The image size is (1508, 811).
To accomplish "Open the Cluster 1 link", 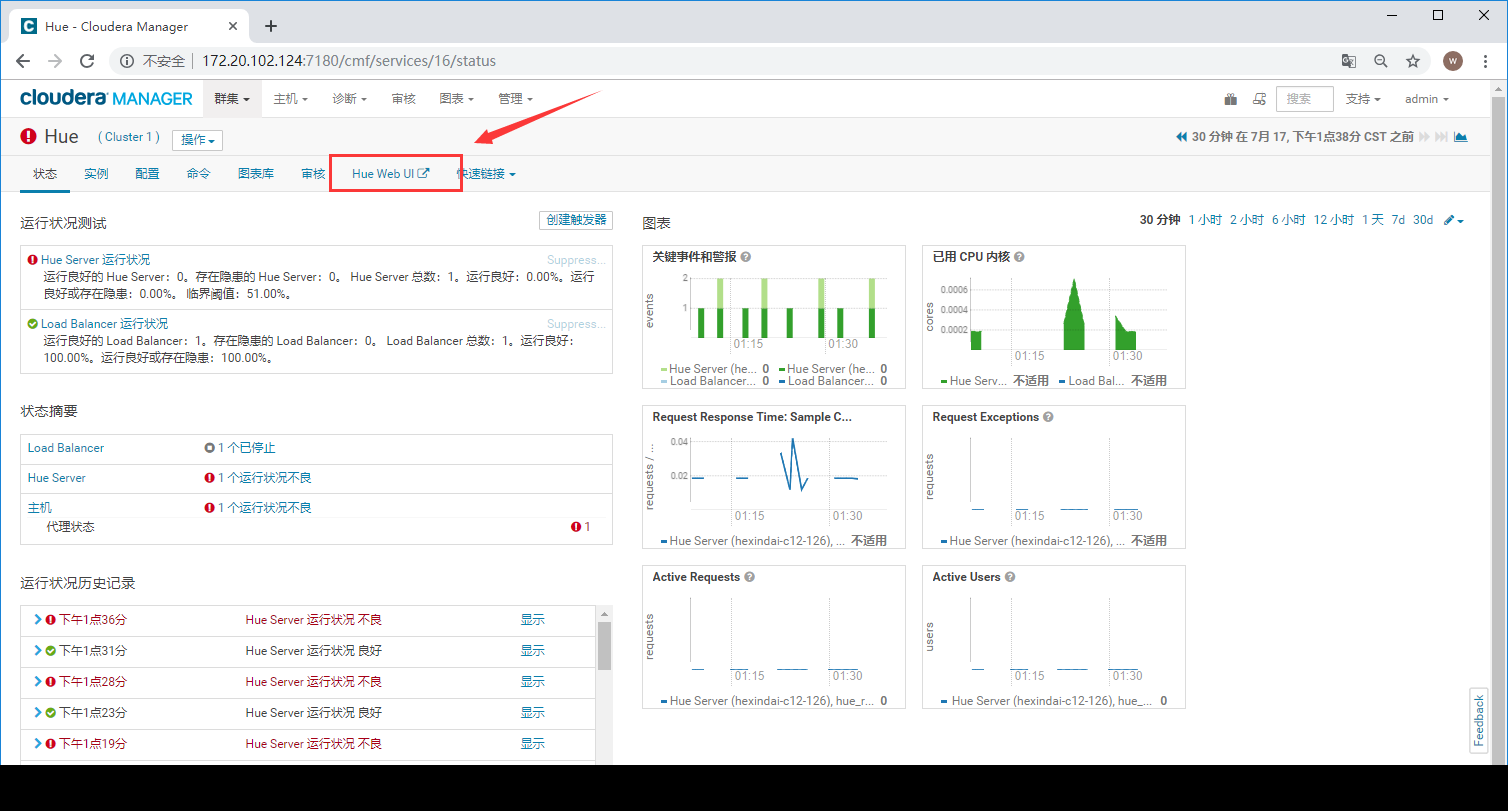I will 129,137.
